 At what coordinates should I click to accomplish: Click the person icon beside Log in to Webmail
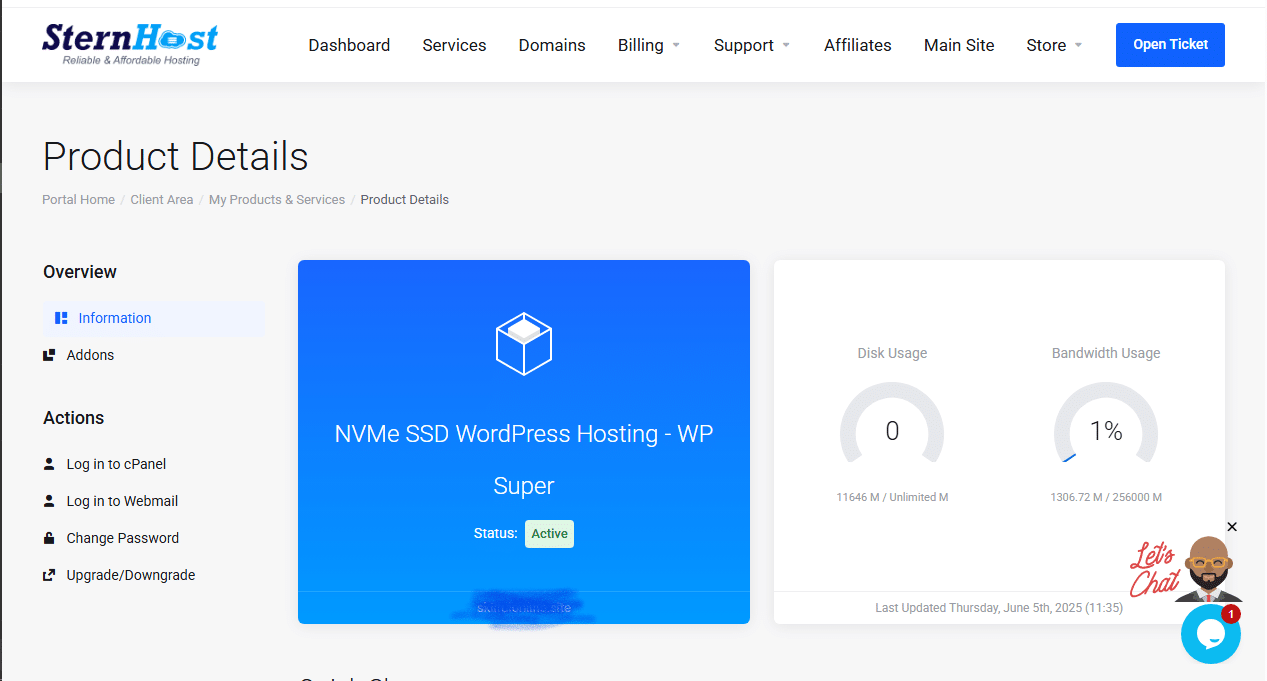[49, 501]
